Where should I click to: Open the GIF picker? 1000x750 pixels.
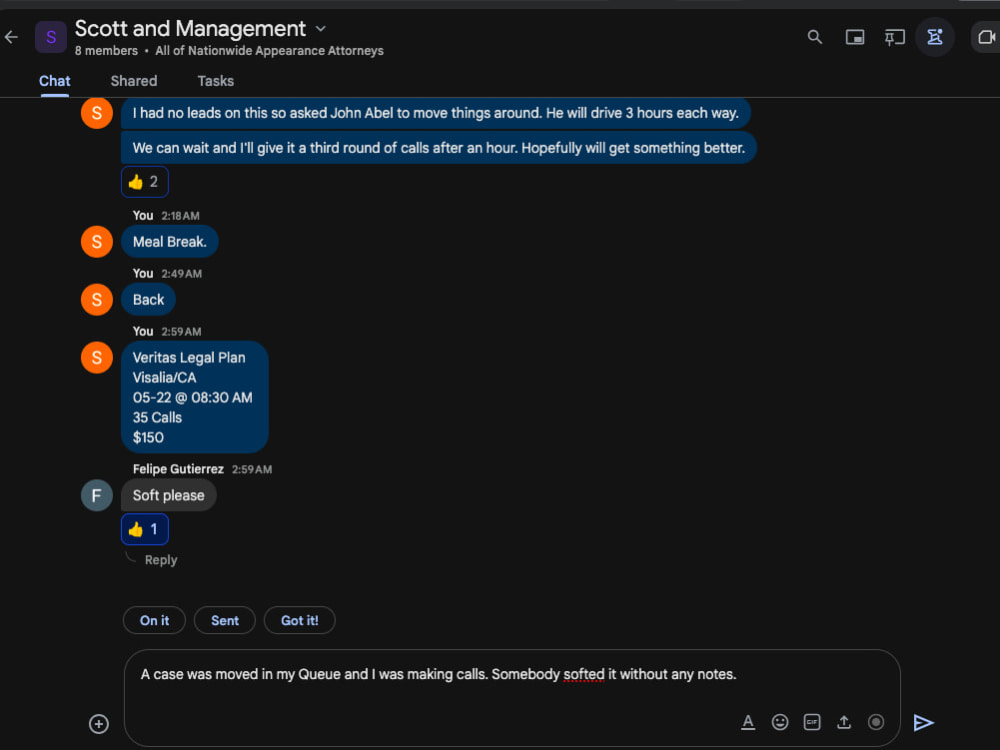point(812,722)
